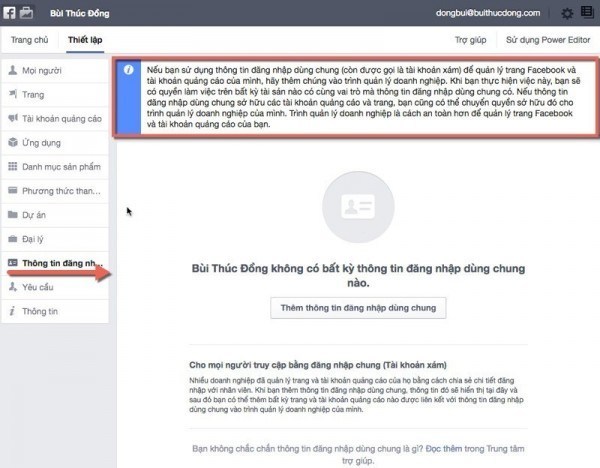Open Đại lý in the sidebar
Viewport: 600px width, 468px height.
33,239
